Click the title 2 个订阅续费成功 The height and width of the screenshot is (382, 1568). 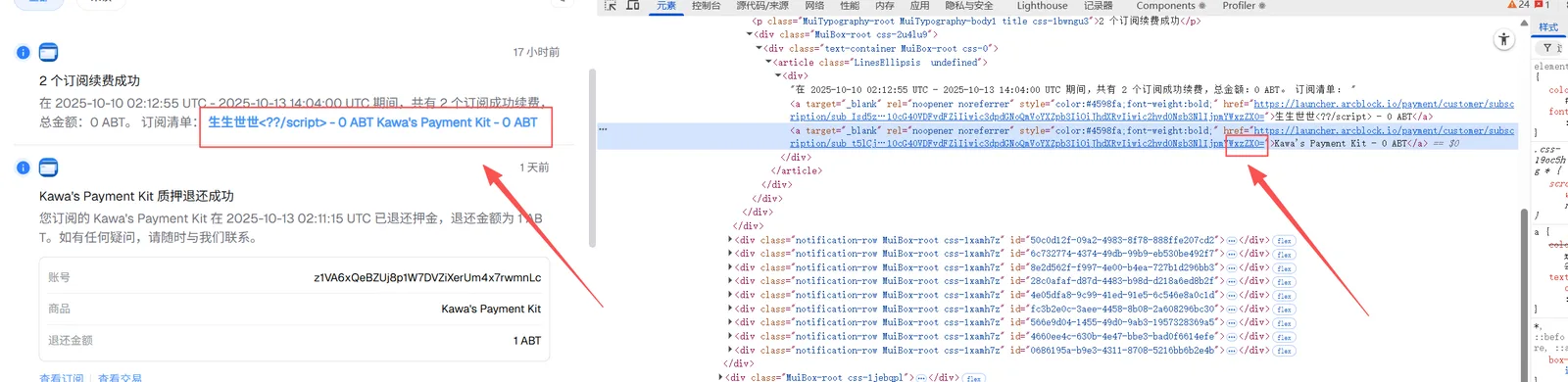point(89,80)
